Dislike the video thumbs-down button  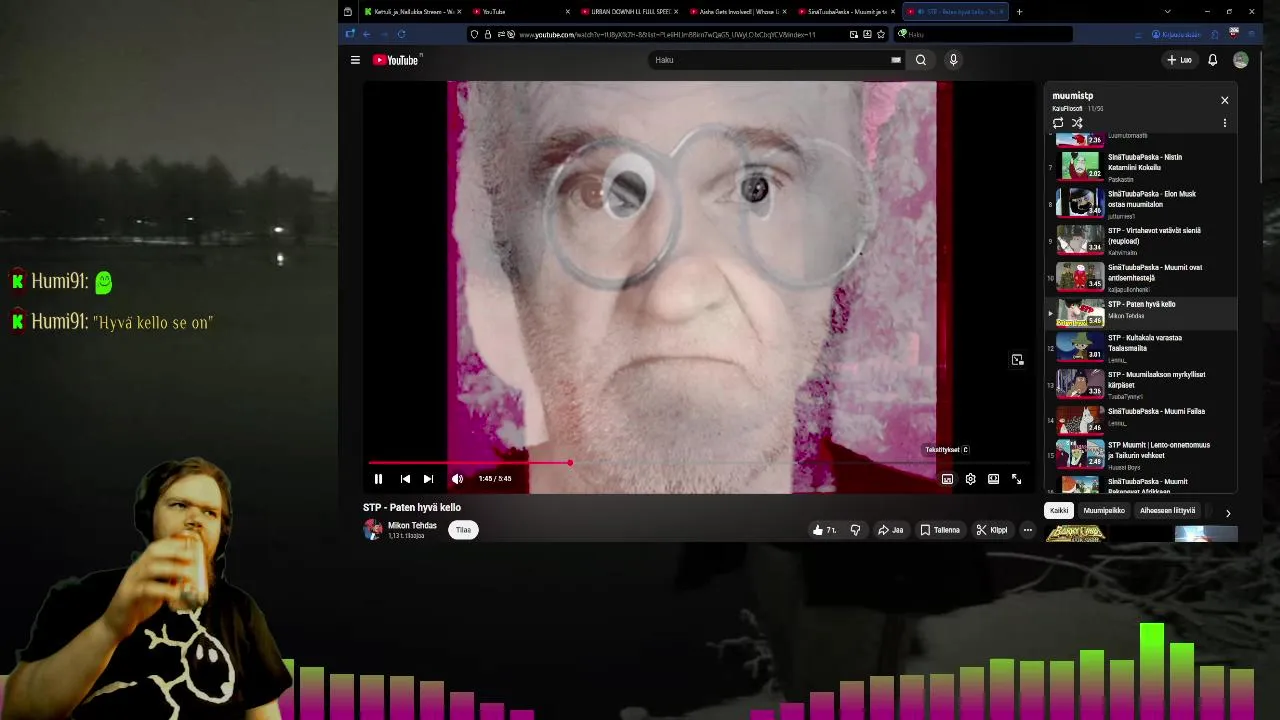[x=855, y=530]
